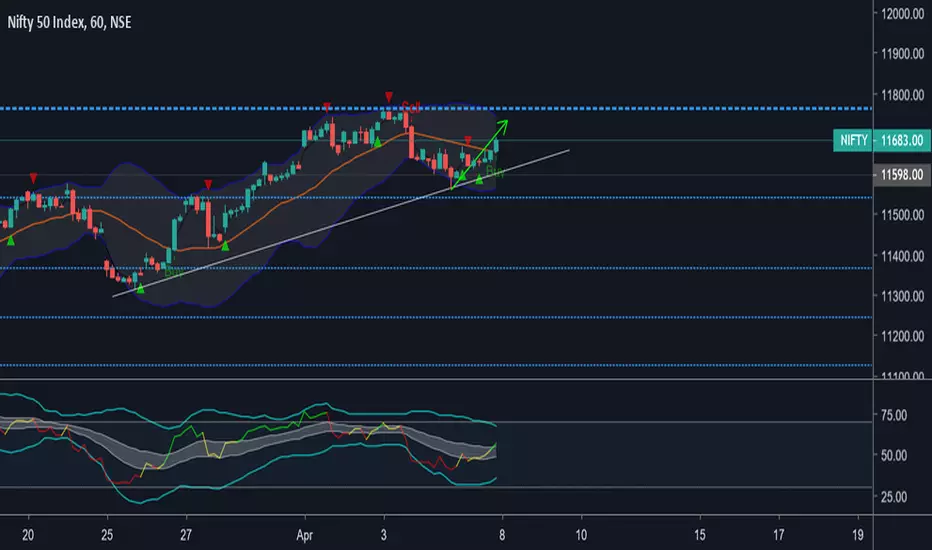Click the date label 15 on time axis

(x=700, y=535)
